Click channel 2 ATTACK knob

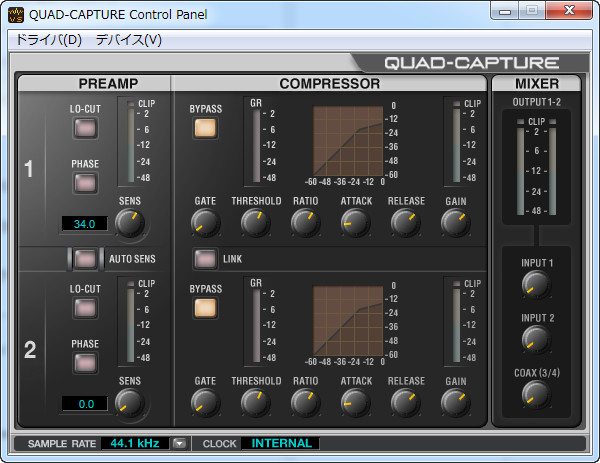(355, 403)
